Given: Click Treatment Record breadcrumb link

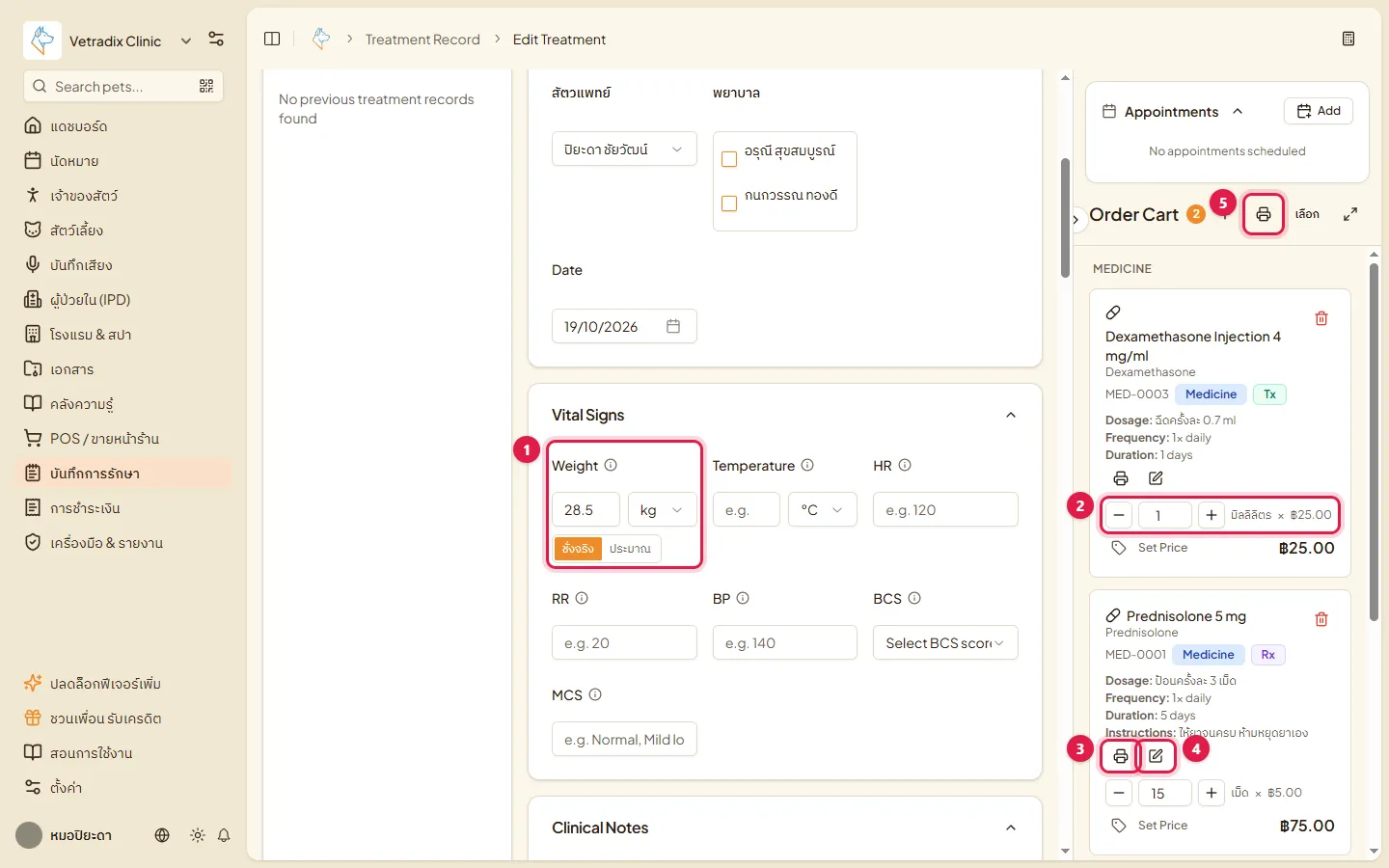Looking at the screenshot, I should tap(422, 40).
